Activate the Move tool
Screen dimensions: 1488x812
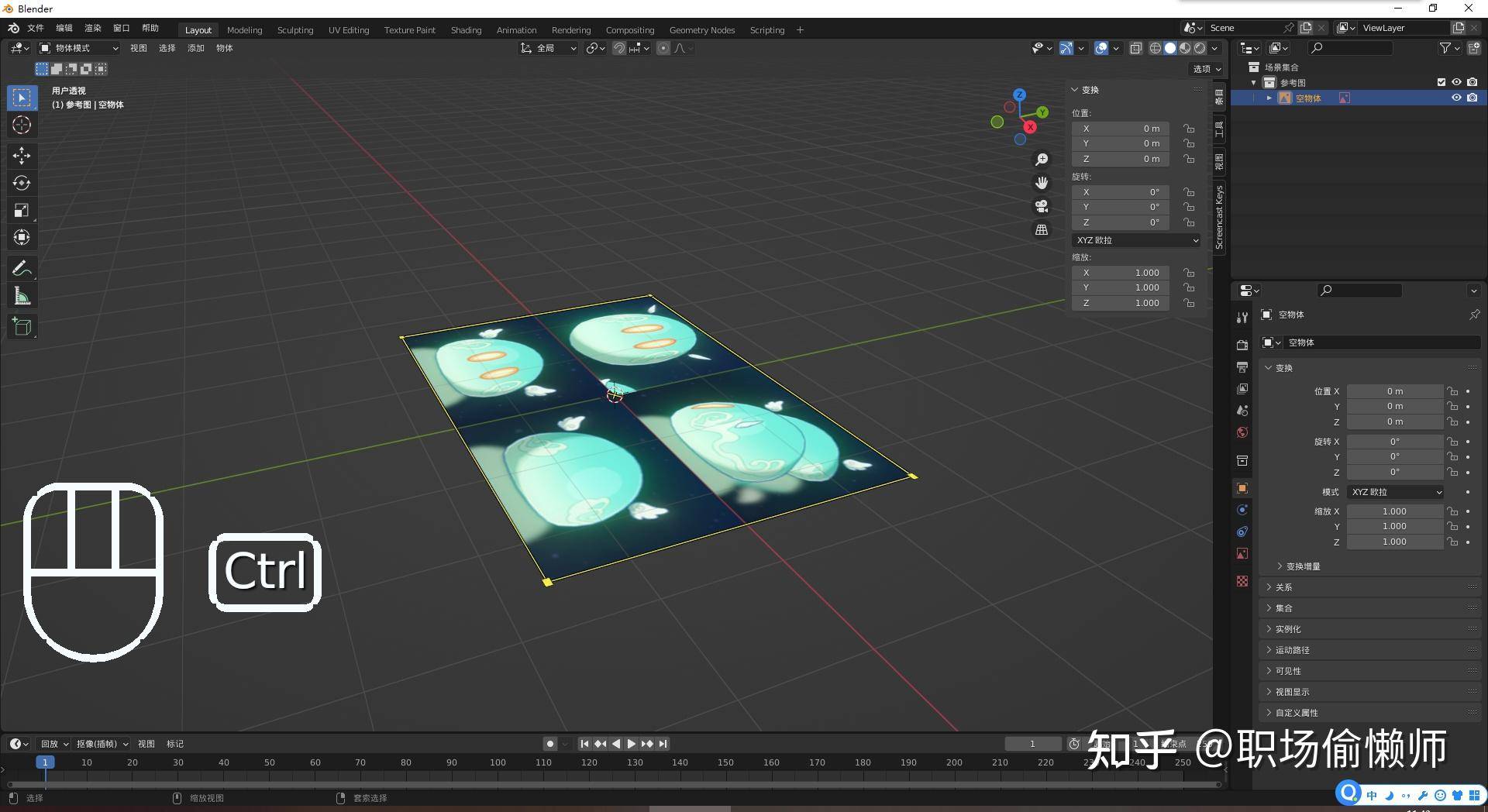22,156
